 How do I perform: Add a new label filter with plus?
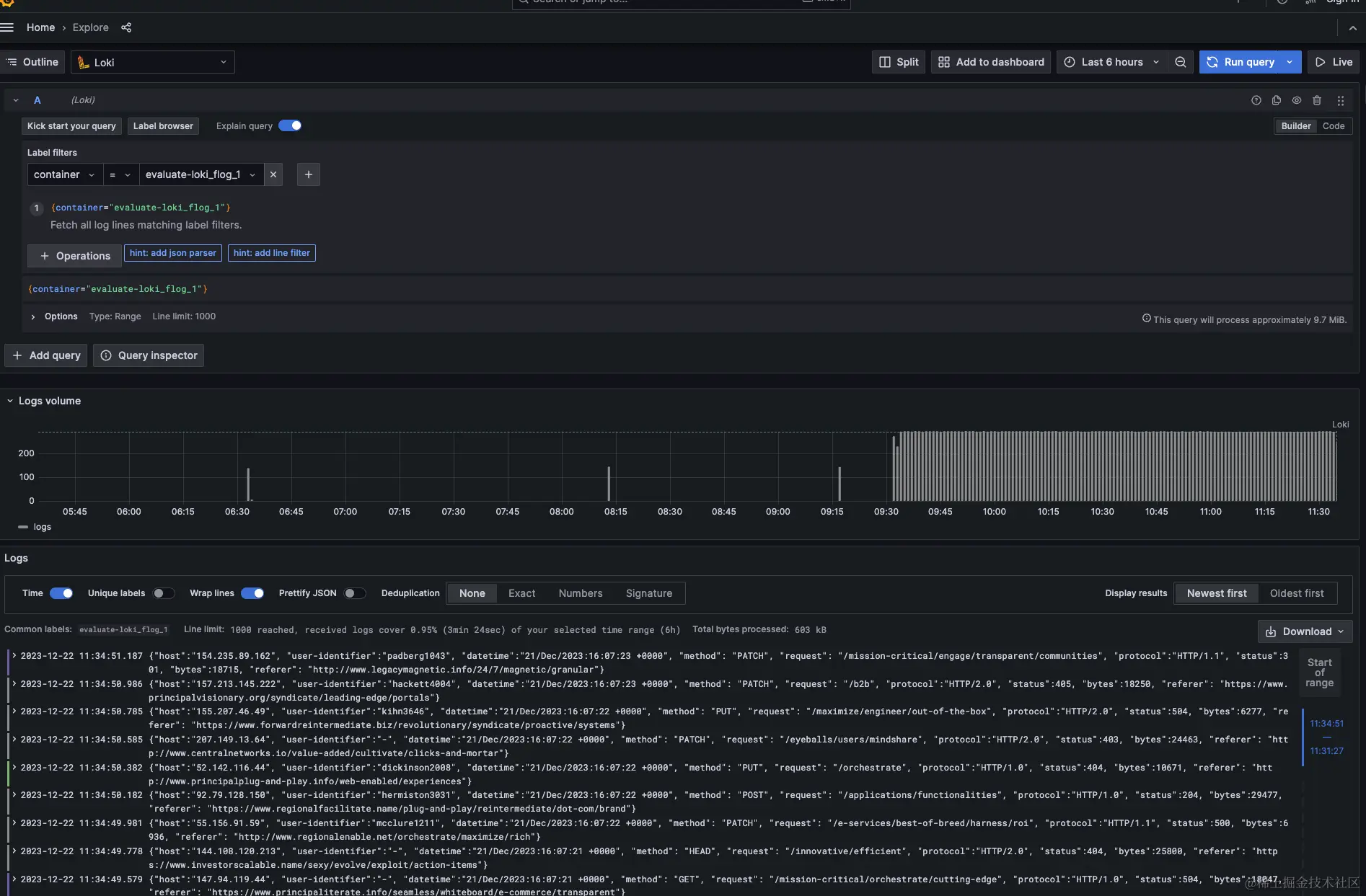308,174
